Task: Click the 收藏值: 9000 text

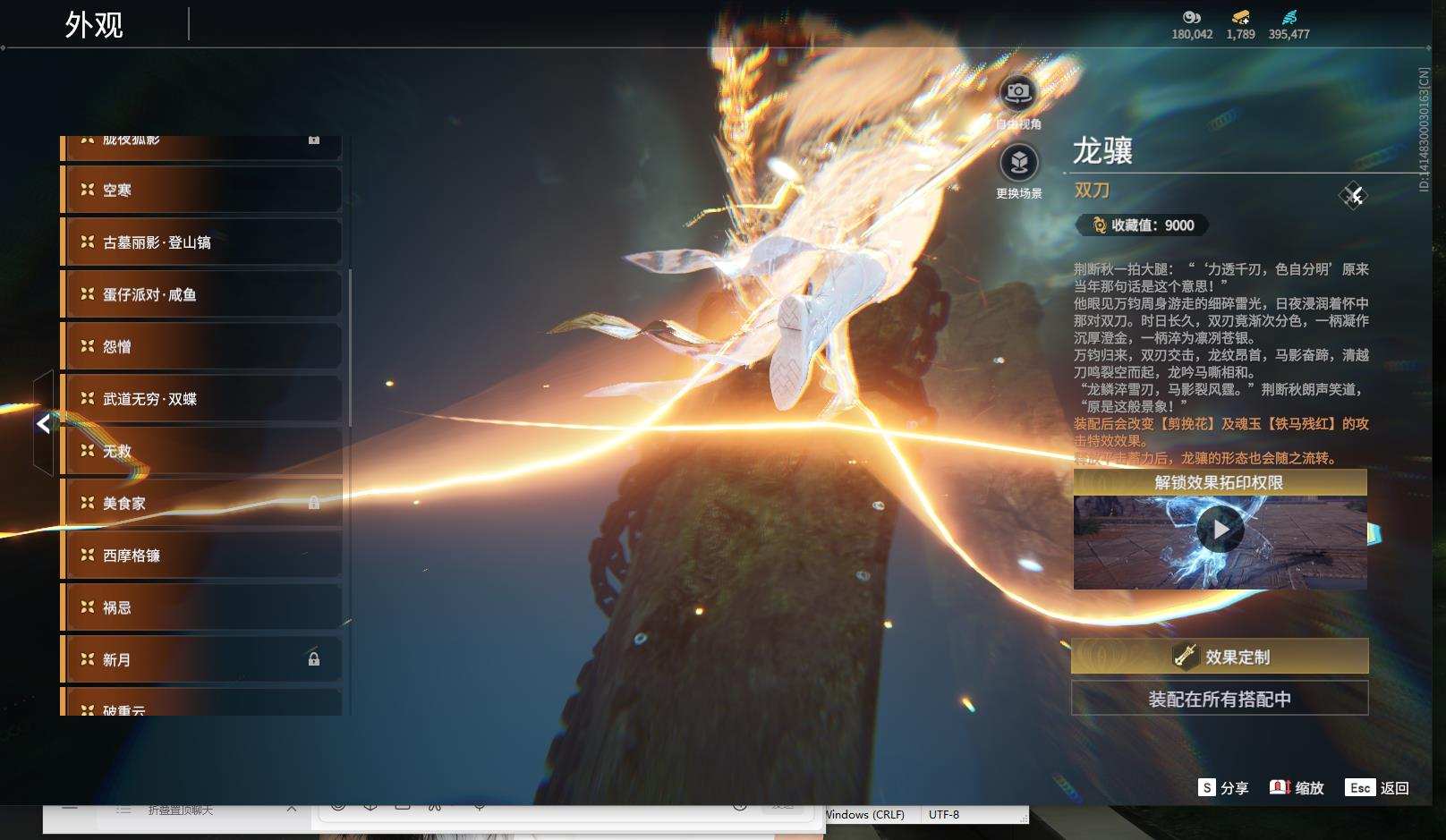Action: 1153,225
